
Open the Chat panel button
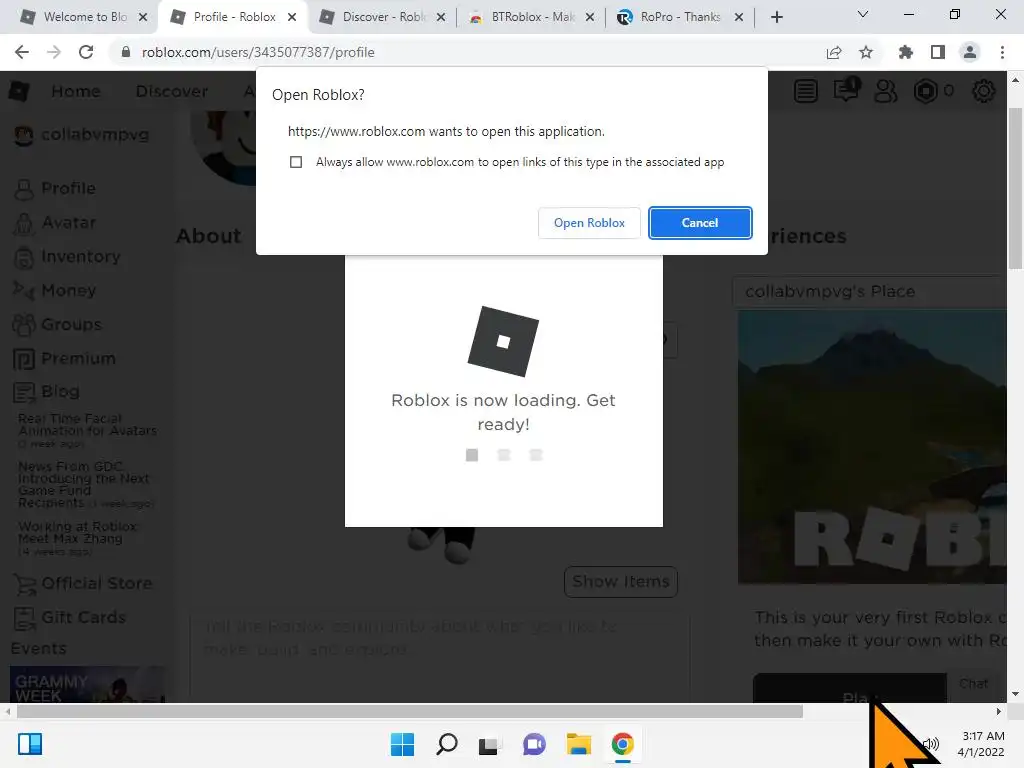(974, 684)
